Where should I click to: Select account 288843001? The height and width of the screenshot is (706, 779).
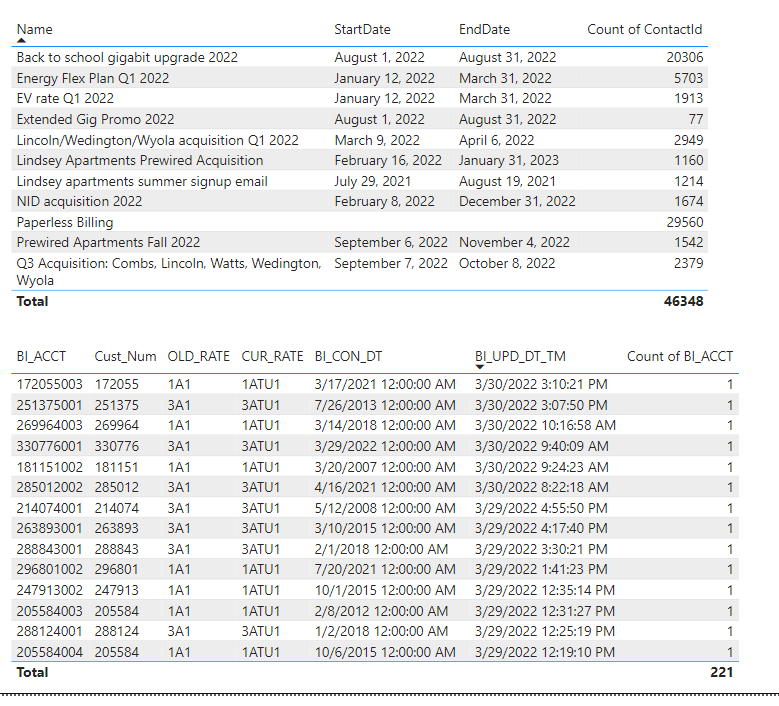point(49,549)
